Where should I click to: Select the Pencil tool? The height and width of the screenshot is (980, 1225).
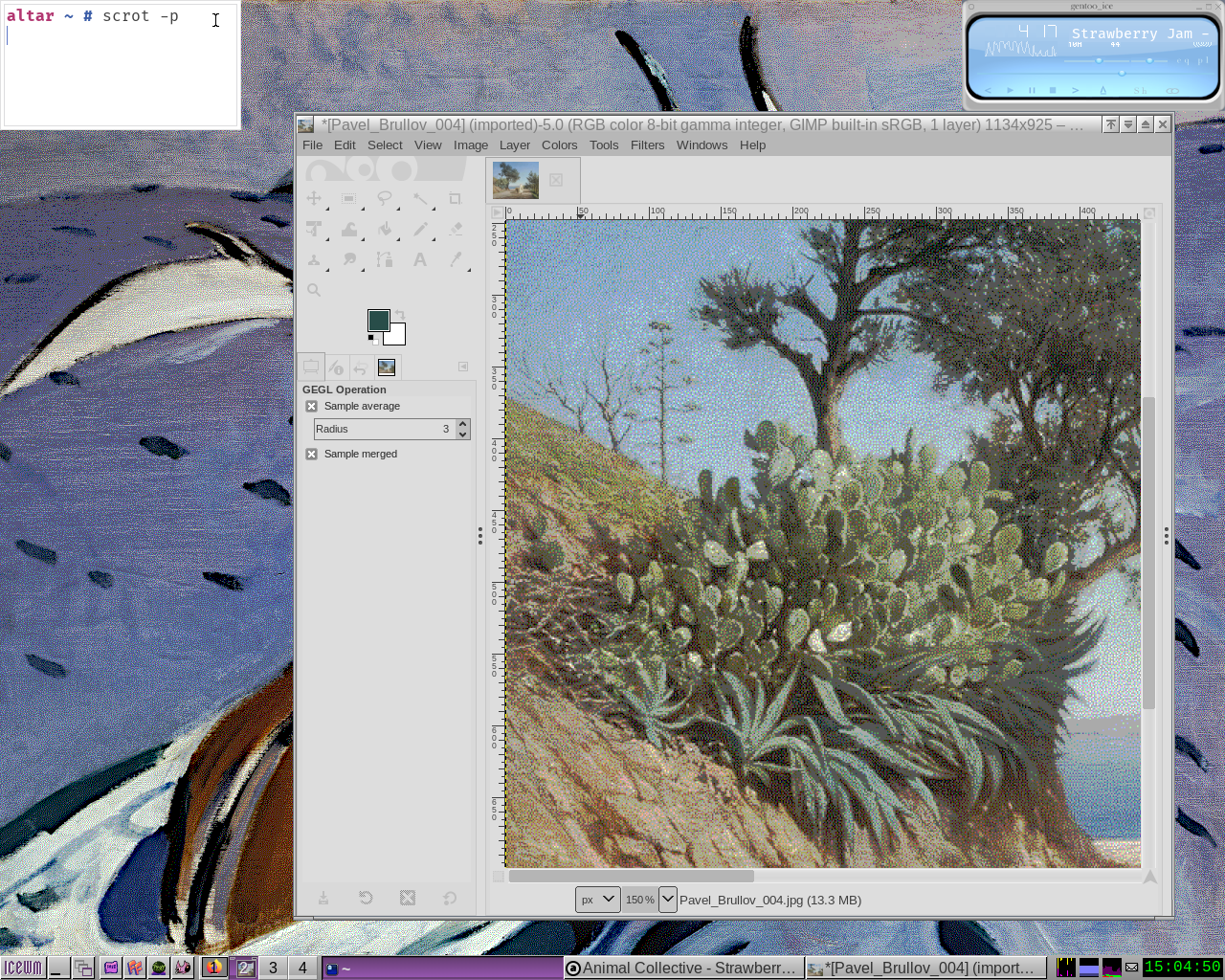point(420,230)
